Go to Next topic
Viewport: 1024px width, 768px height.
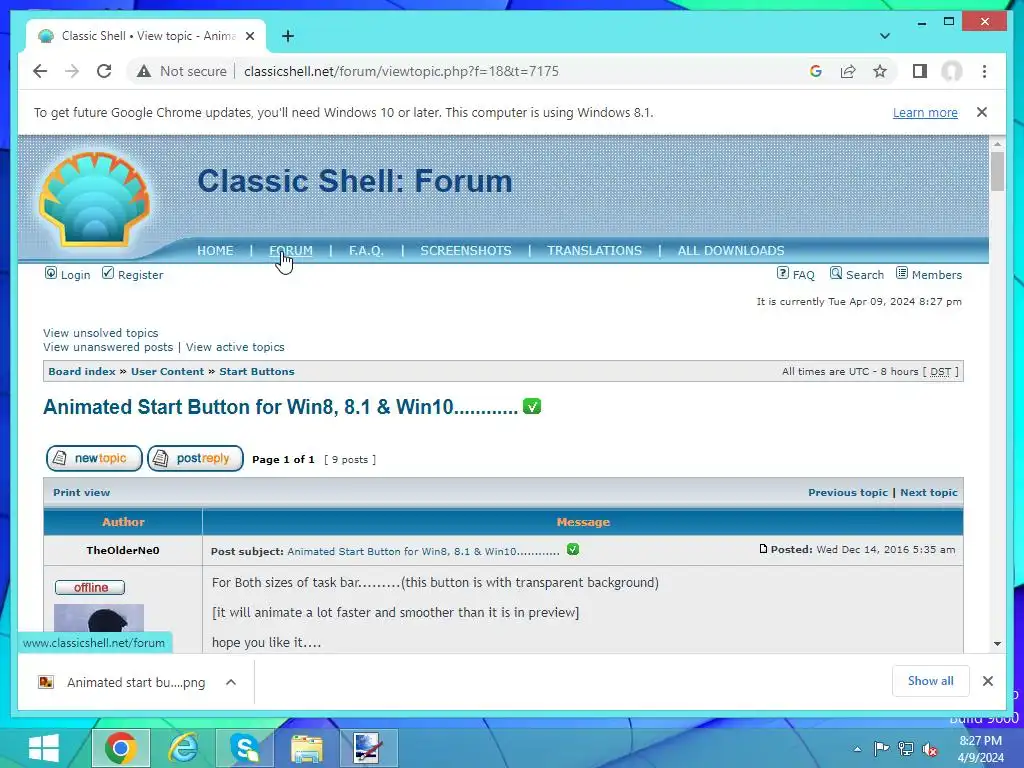[x=929, y=492]
